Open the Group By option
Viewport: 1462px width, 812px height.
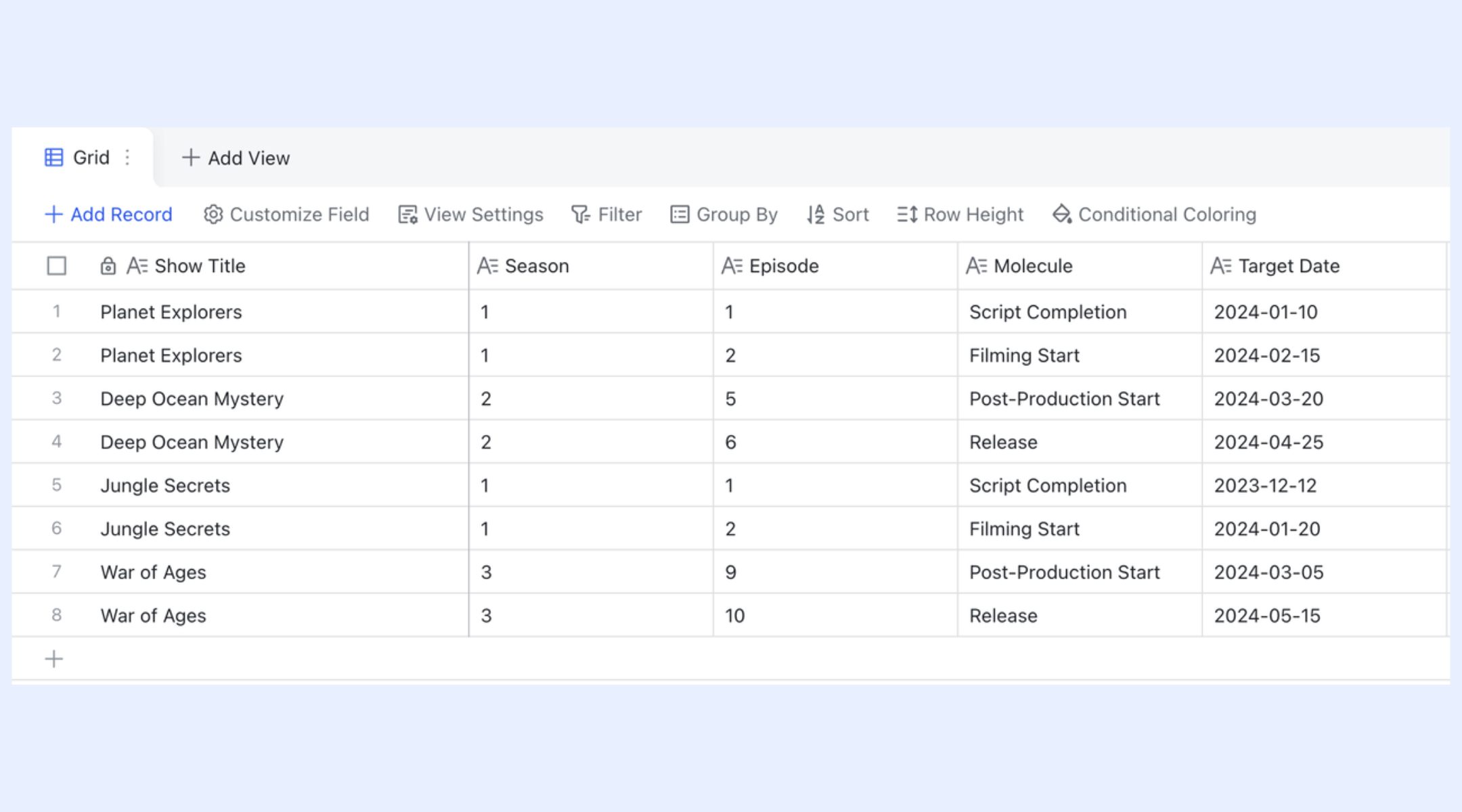click(x=724, y=215)
